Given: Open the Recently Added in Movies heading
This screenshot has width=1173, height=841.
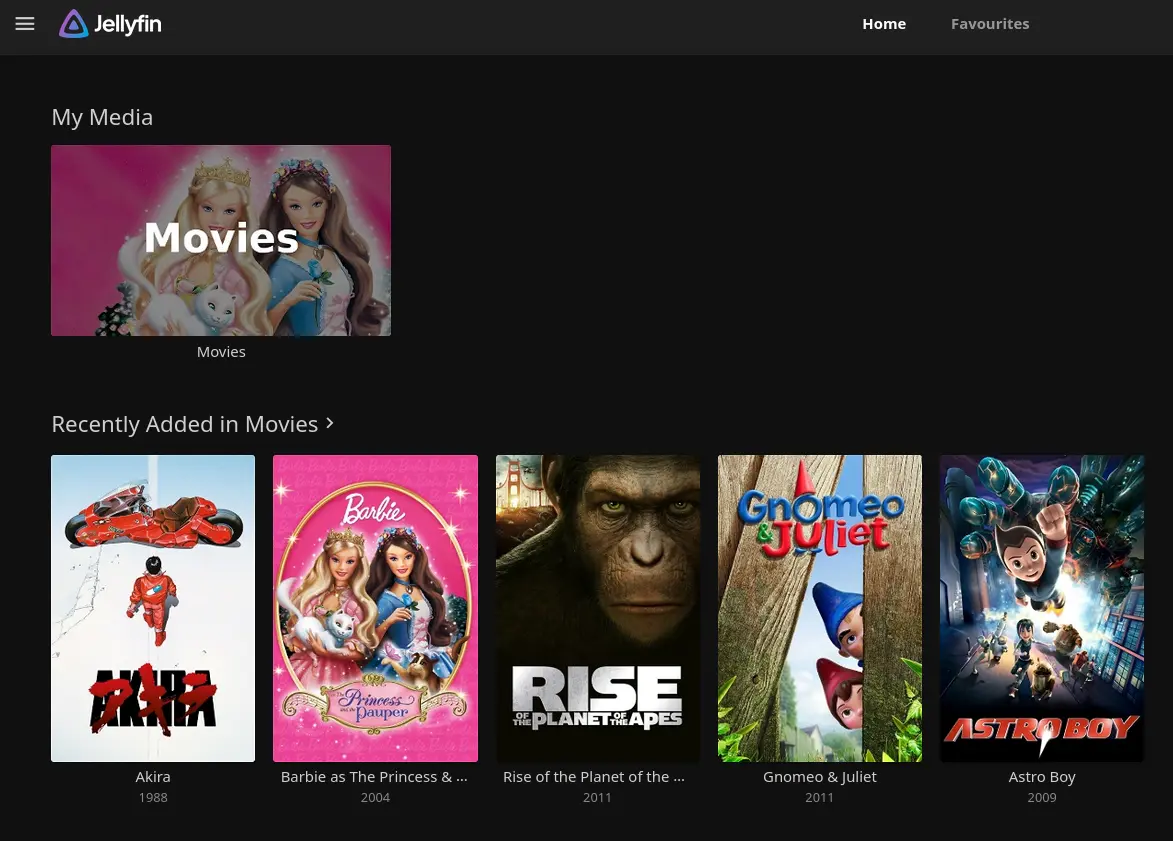Looking at the screenshot, I should tap(185, 424).
